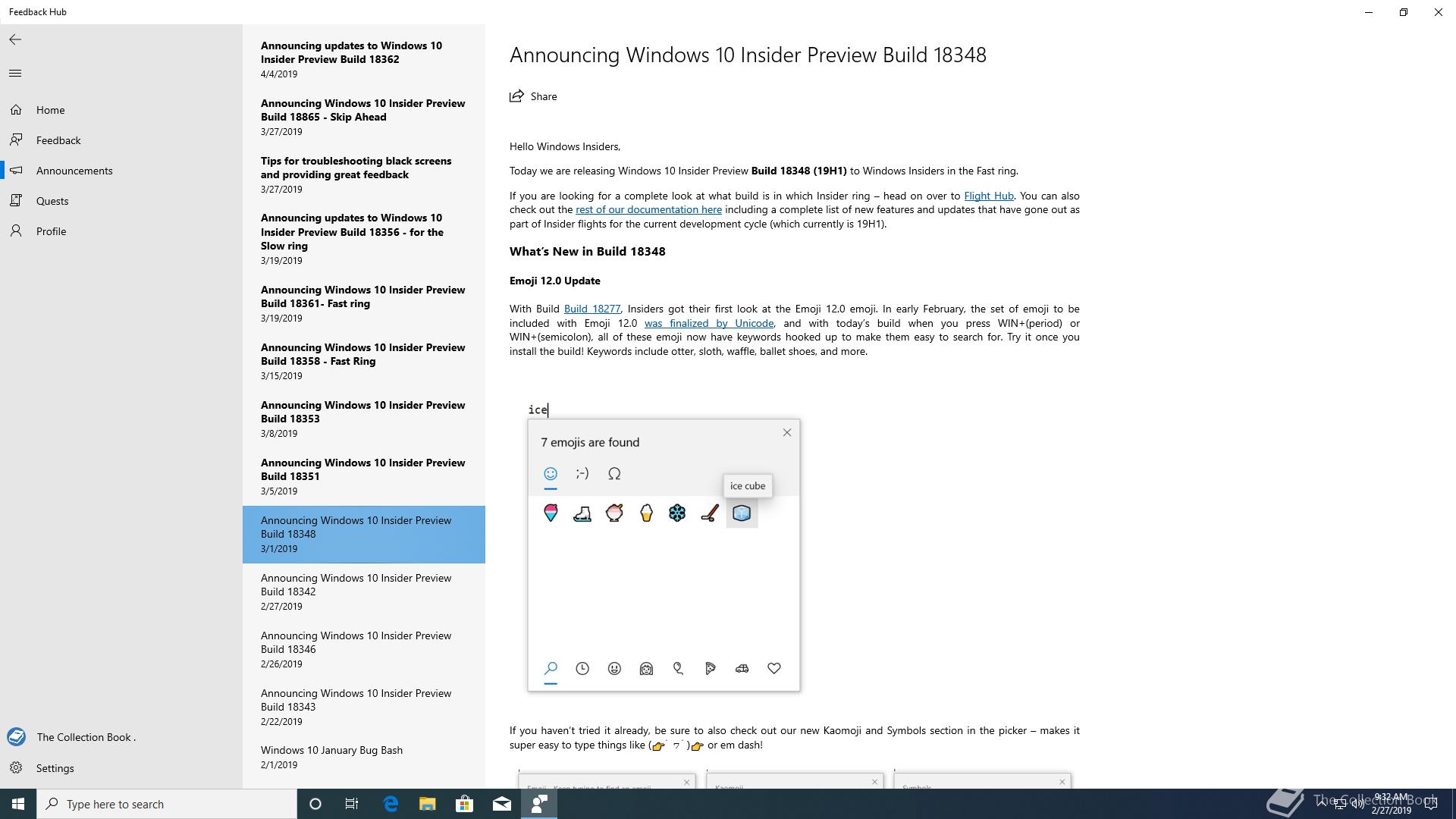Open the Flight Hub link
The height and width of the screenshot is (819, 1456).
coord(988,196)
